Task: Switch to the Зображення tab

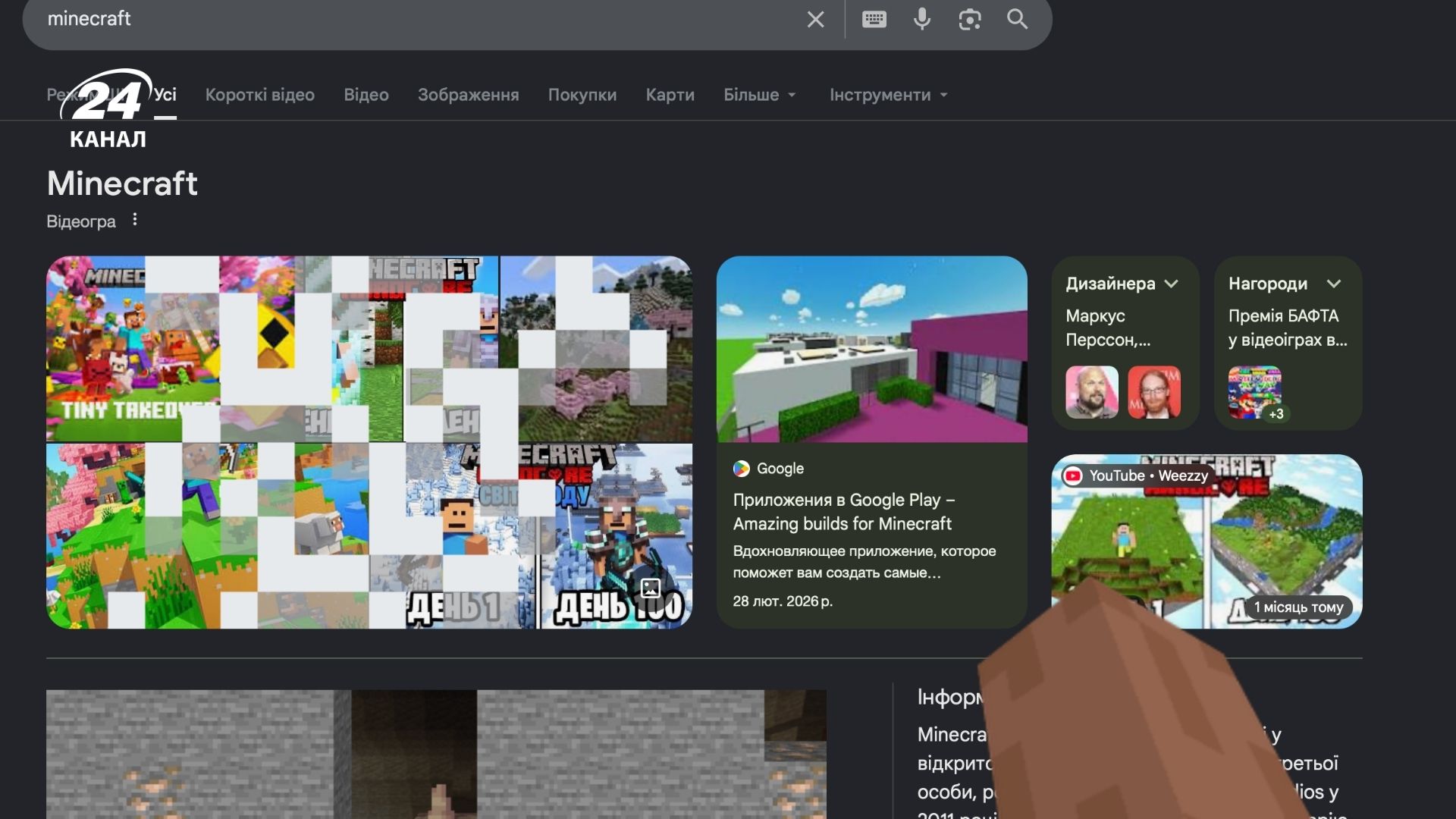Action: [469, 95]
